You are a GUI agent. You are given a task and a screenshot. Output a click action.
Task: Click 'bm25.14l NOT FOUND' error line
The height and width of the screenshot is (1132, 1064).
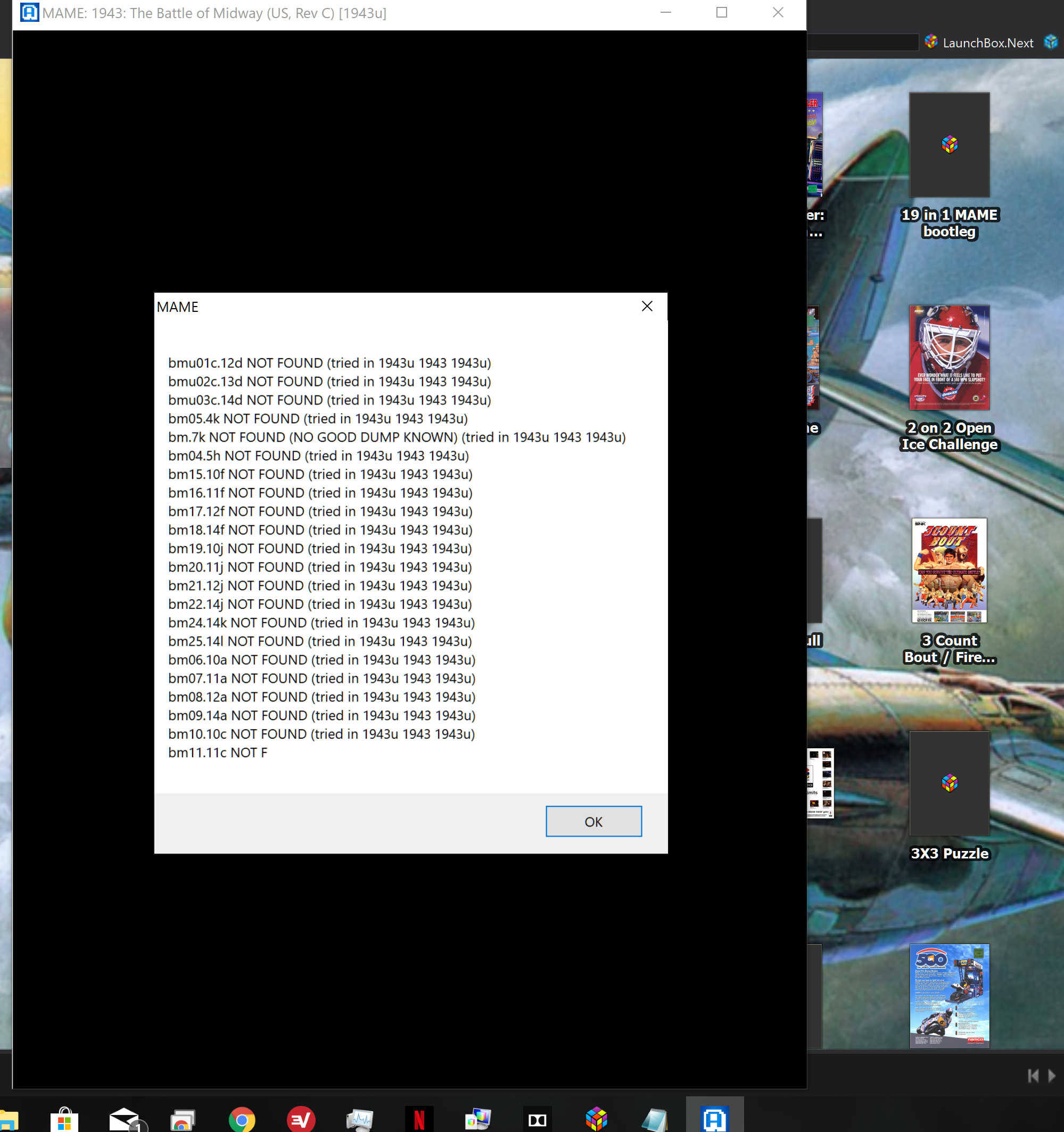[320, 642]
